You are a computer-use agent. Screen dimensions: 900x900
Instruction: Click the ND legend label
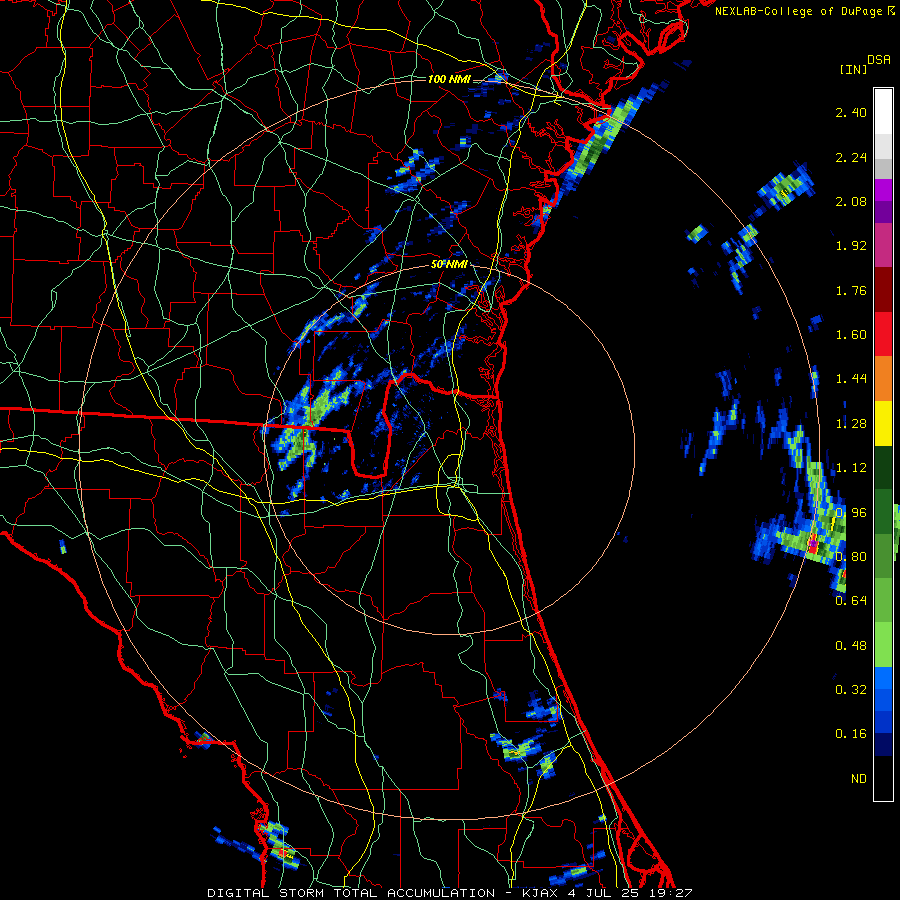click(x=859, y=779)
